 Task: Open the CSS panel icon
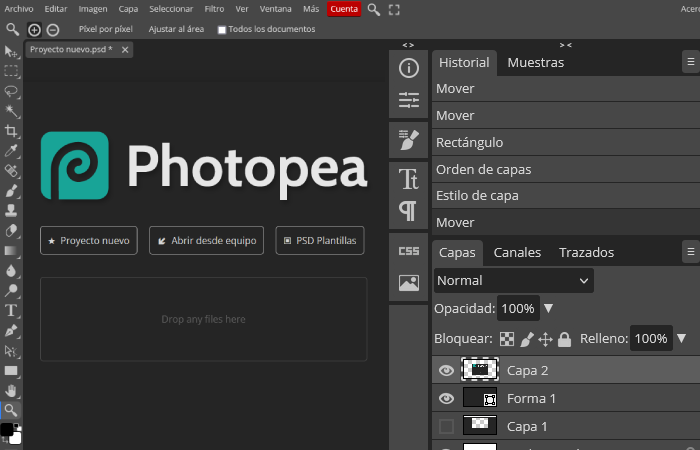coord(408,251)
